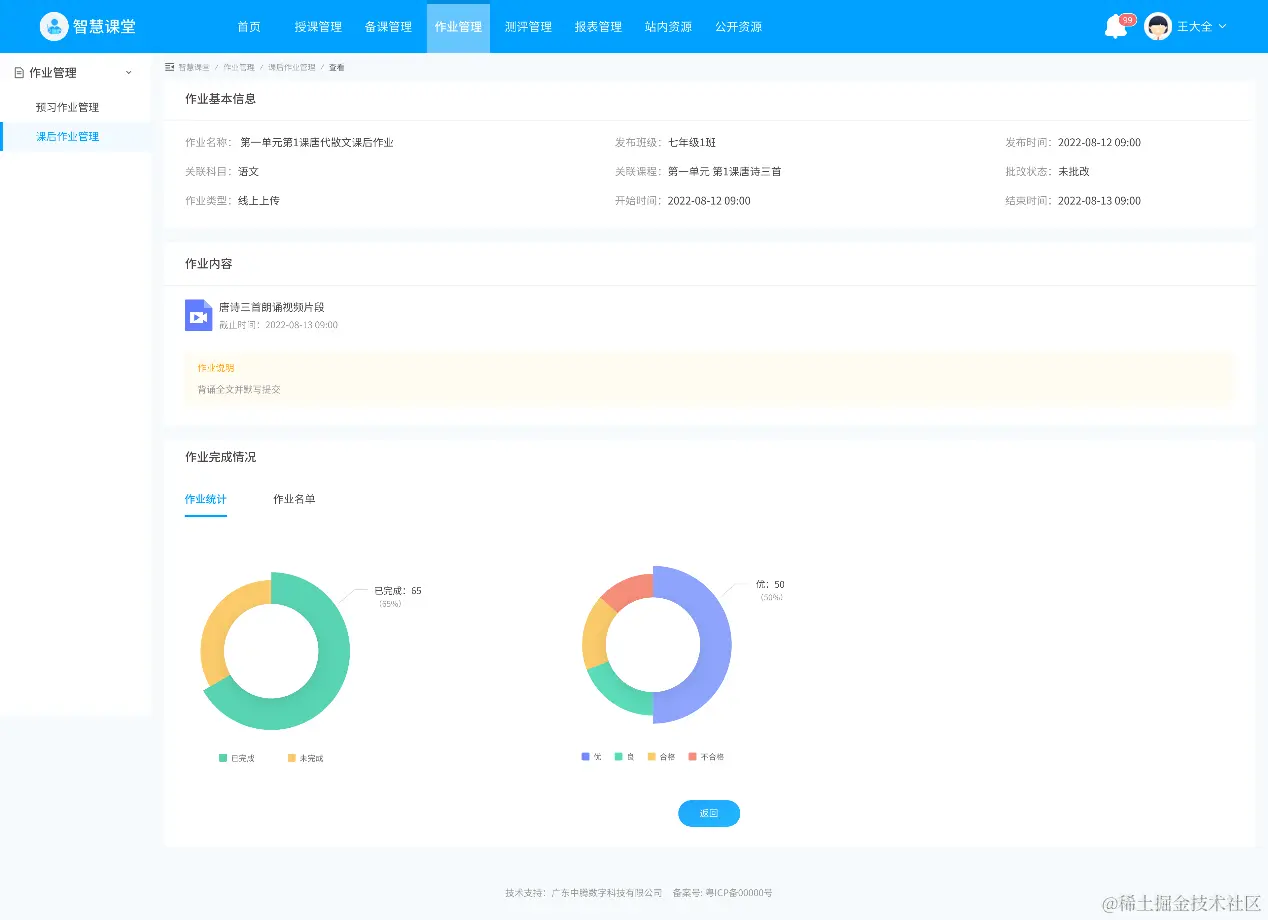
Task: Click the class value 七年级1班
Action: pos(692,143)
